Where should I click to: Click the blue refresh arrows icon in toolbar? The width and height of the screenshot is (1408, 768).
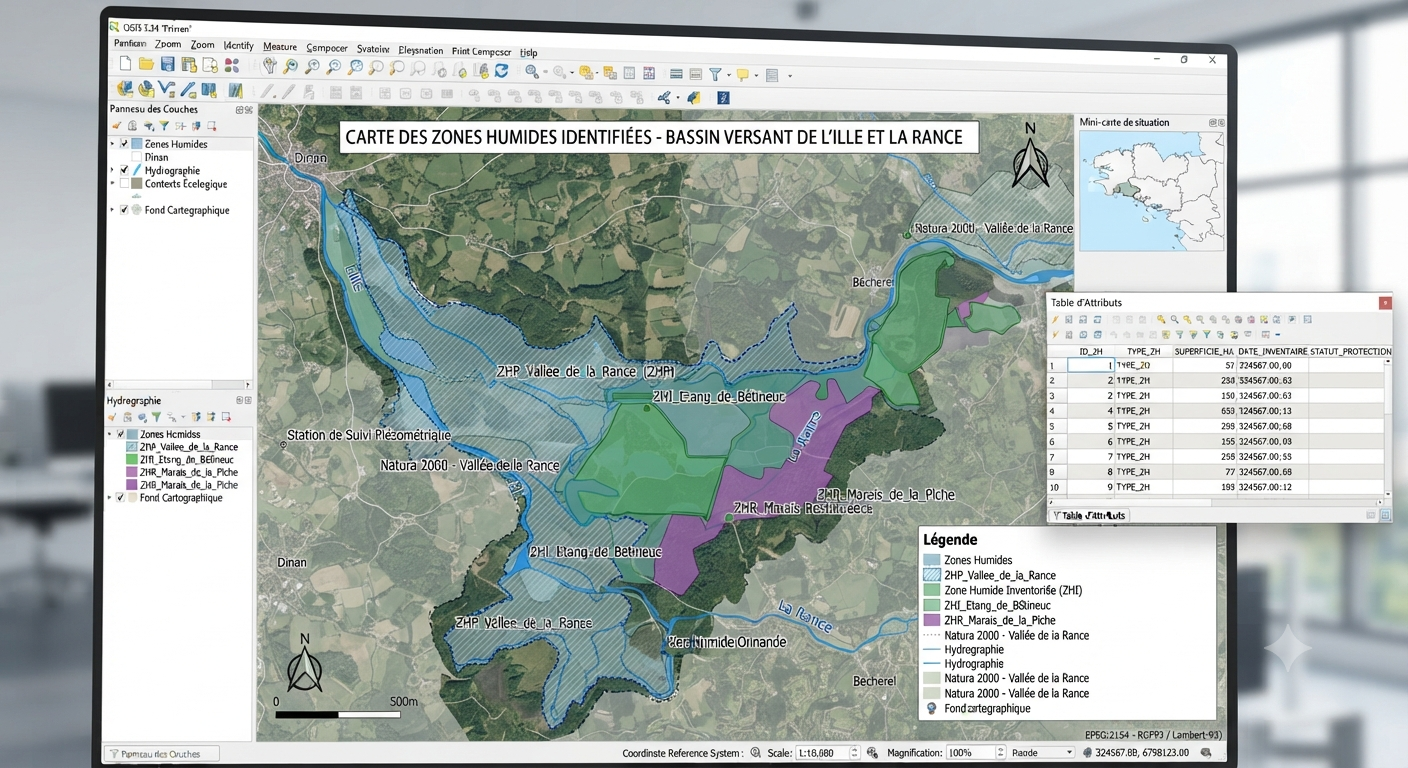point(502,70)
